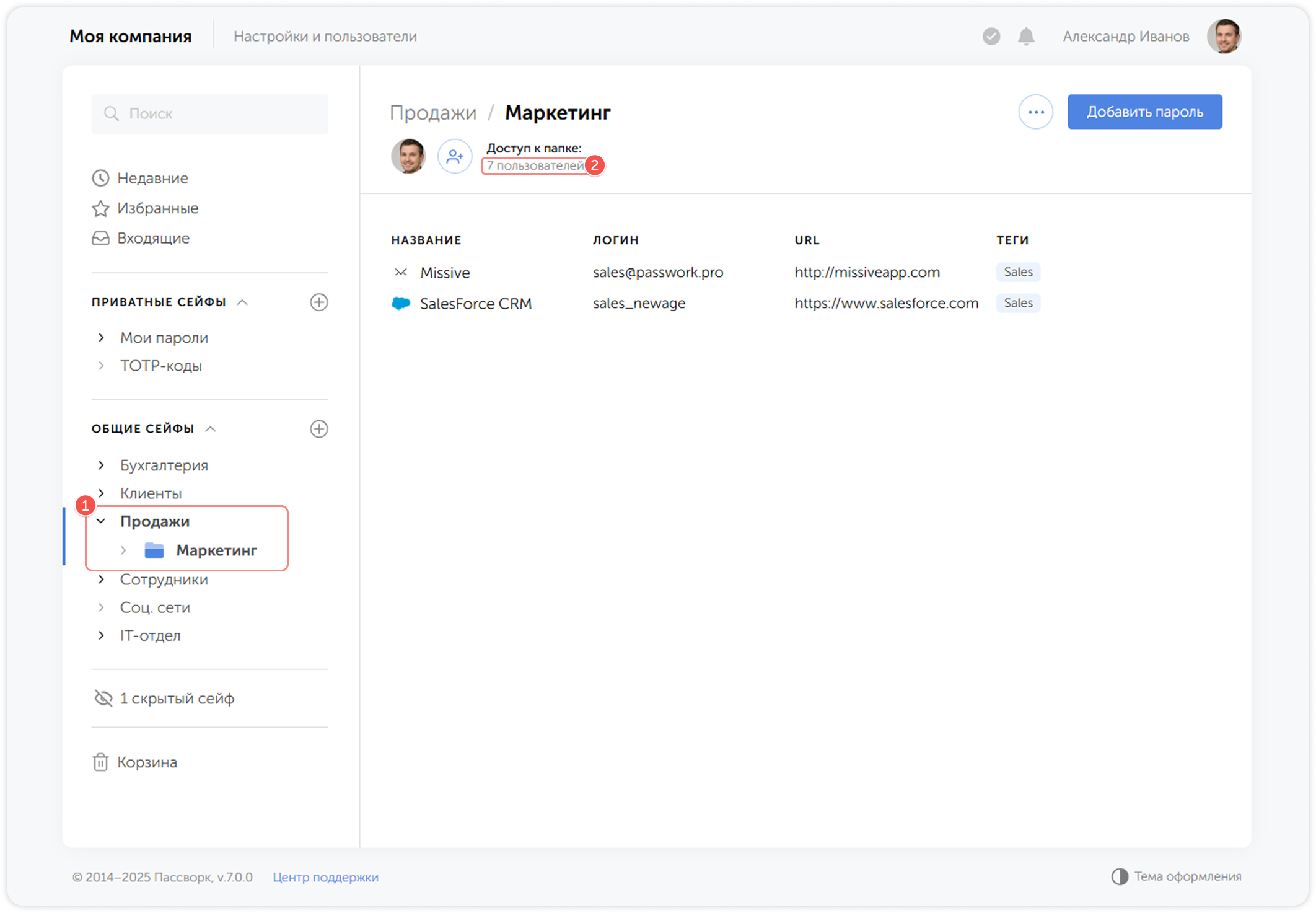
Task: Expand the Бухгалтерия vault
Action: 102,465
